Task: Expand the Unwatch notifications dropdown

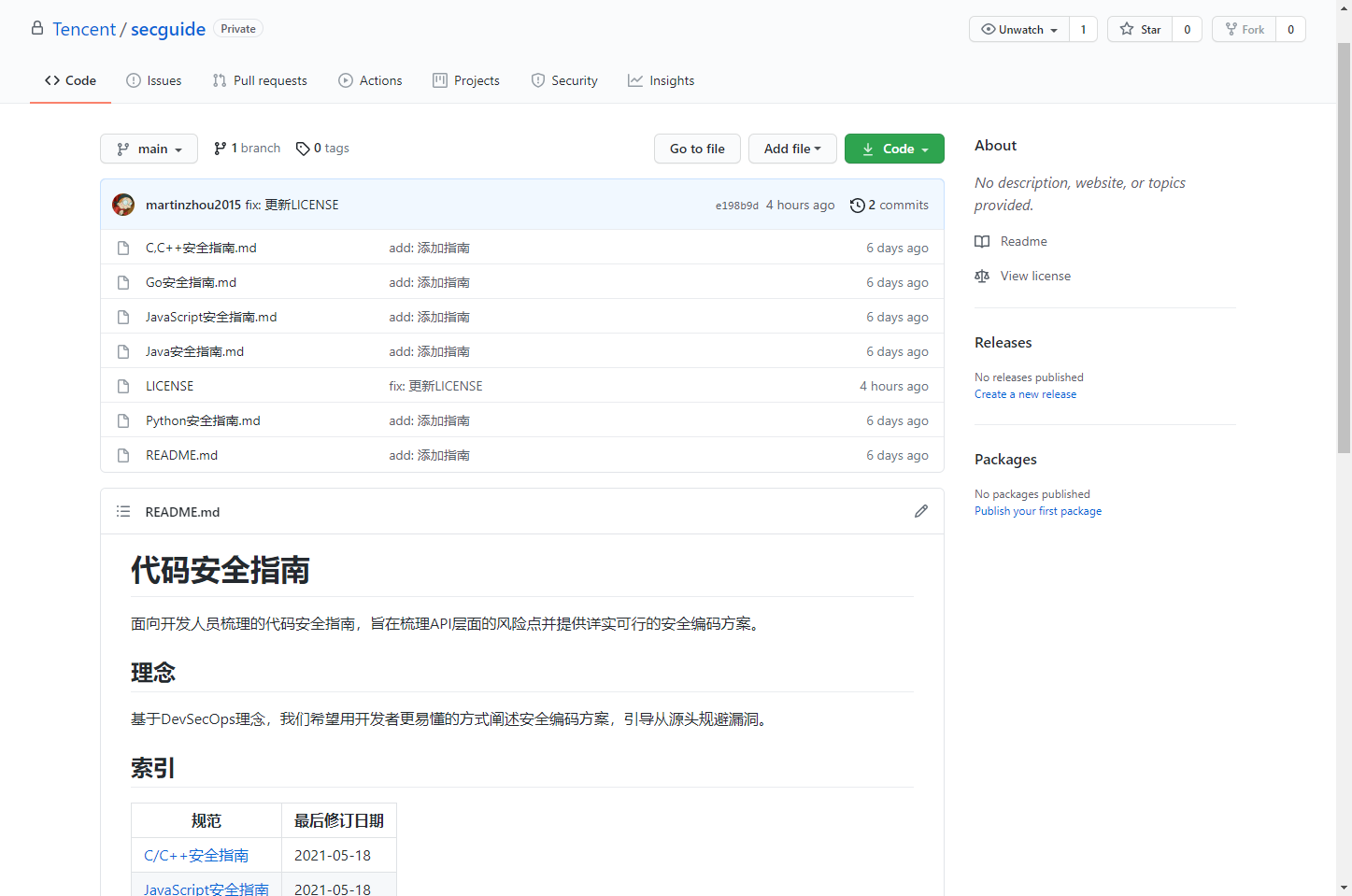Action: point(1019,29)
